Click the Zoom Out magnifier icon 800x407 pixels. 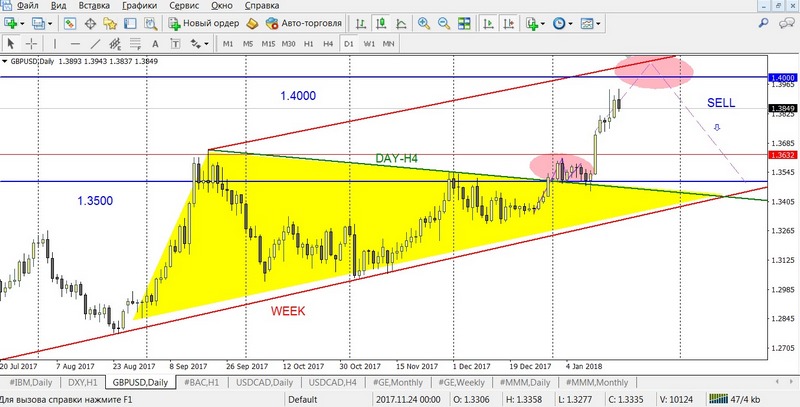pyautogui.click(x=442, y=23)
